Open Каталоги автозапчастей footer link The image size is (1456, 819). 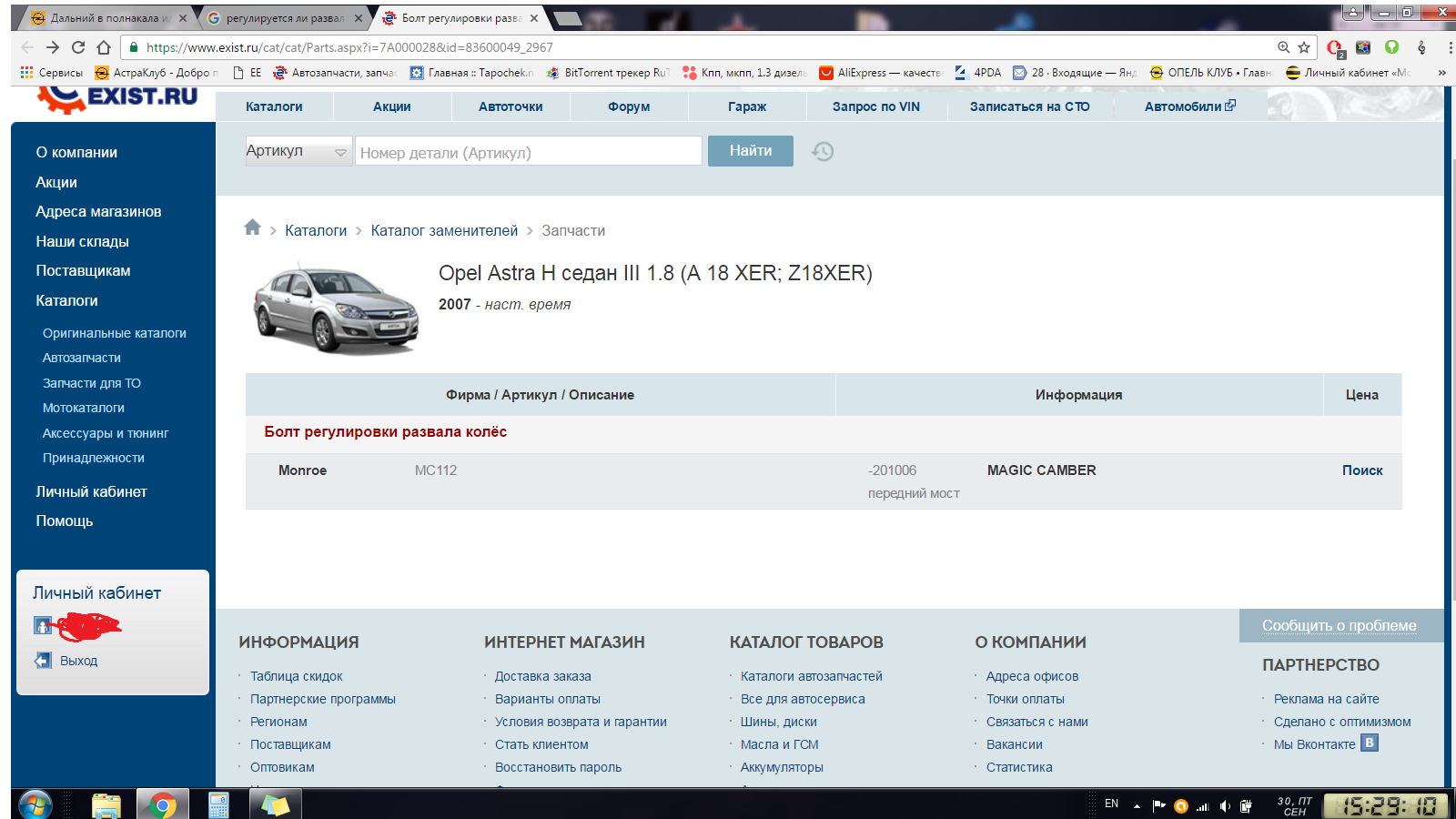812,676
